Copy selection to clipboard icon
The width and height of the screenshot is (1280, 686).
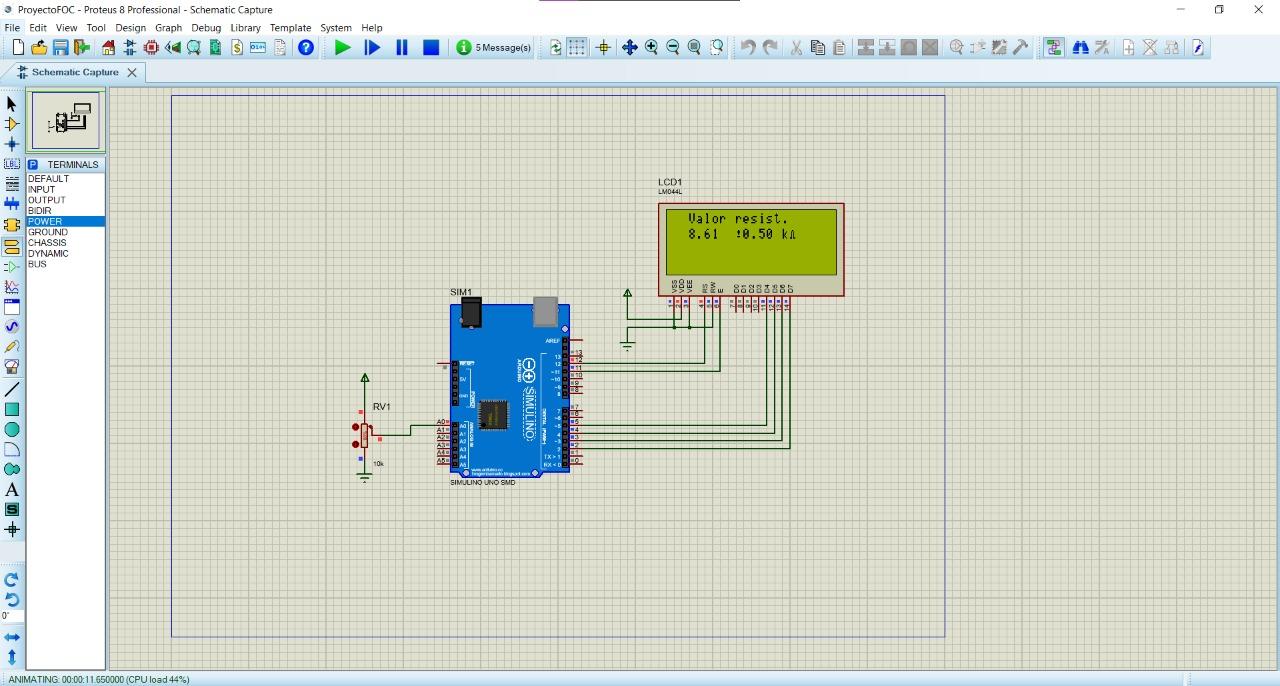(817, 47)
